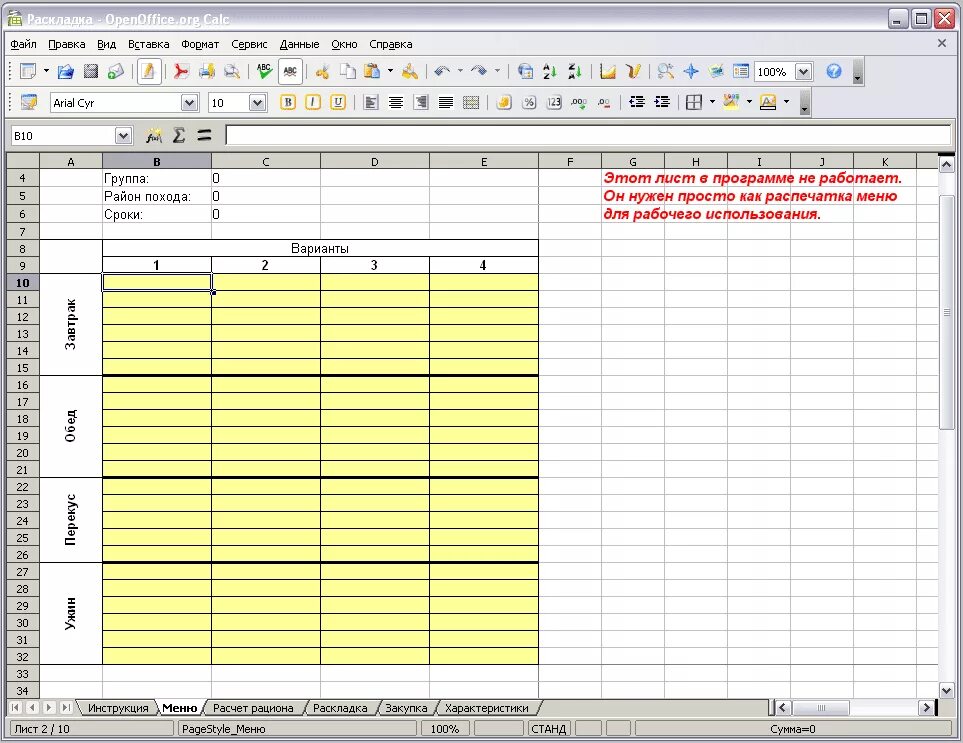This screenshot has width=963, height=743.
Task: Print the file directly icon
Action: [x=207, y=71]
